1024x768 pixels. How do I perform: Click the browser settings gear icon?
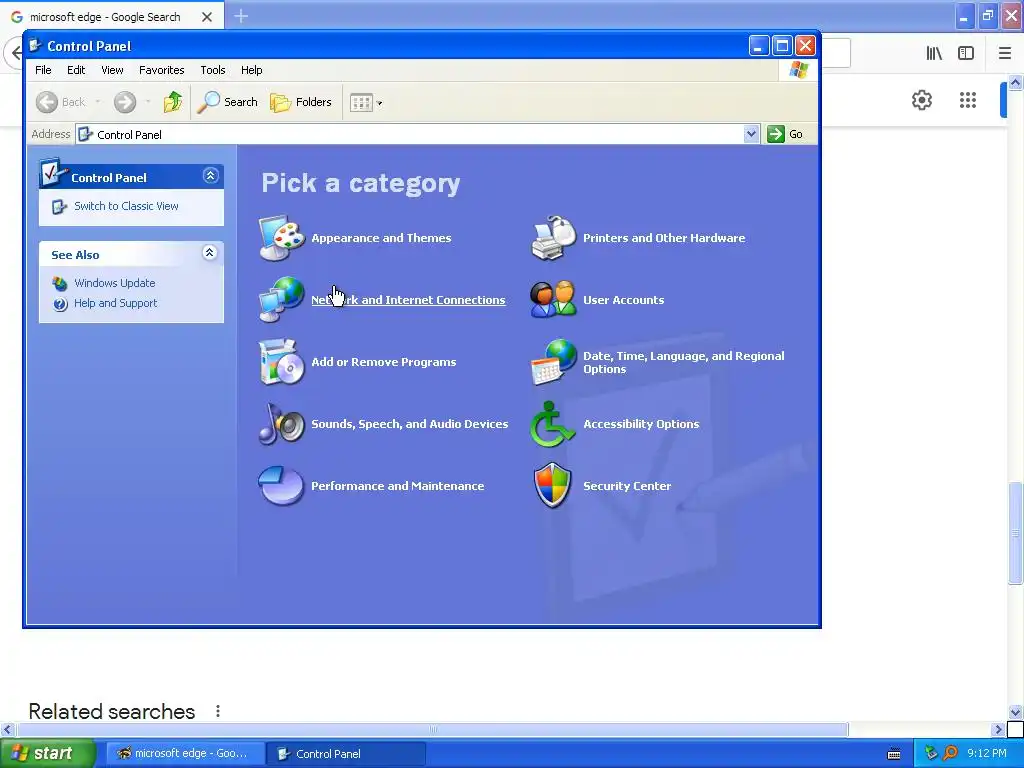point(921,100)
